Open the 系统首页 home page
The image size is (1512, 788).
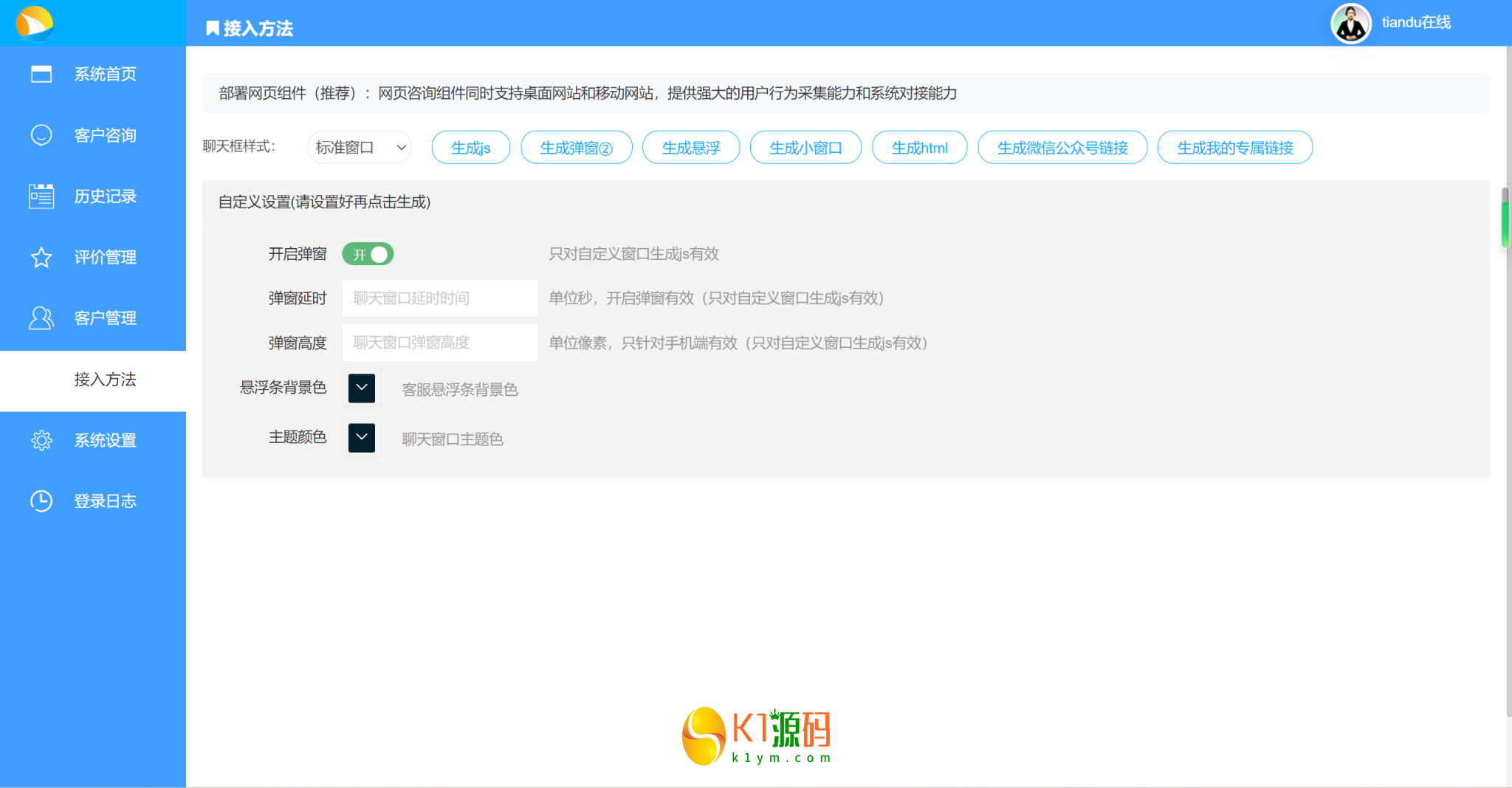[103, 74]
